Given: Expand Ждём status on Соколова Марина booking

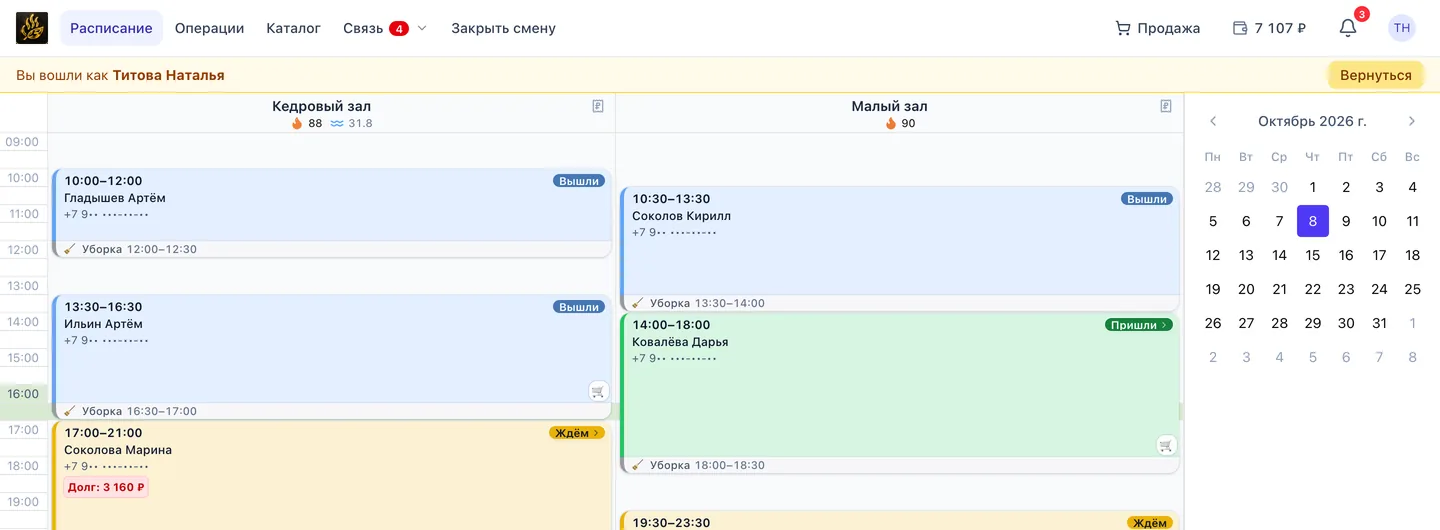Looking at the screenshot, I should pyautogui.click(x=577, y=433).
